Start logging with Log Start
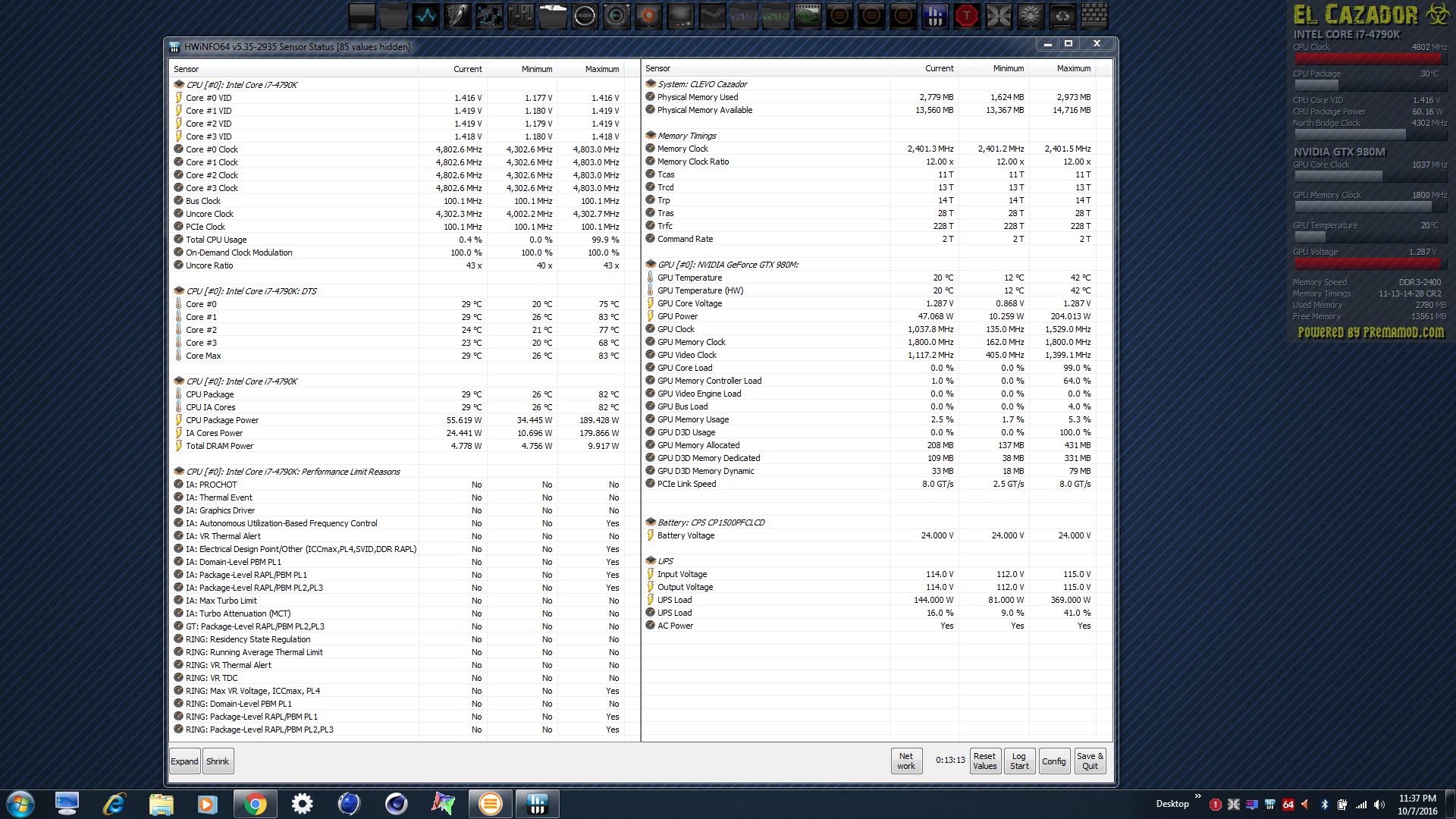This screenshot has height=819, width=1456. [x=1019, y=761]
